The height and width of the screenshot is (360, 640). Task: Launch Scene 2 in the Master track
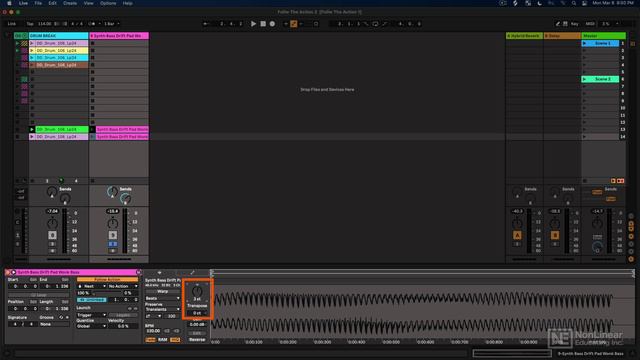point(584,79)
